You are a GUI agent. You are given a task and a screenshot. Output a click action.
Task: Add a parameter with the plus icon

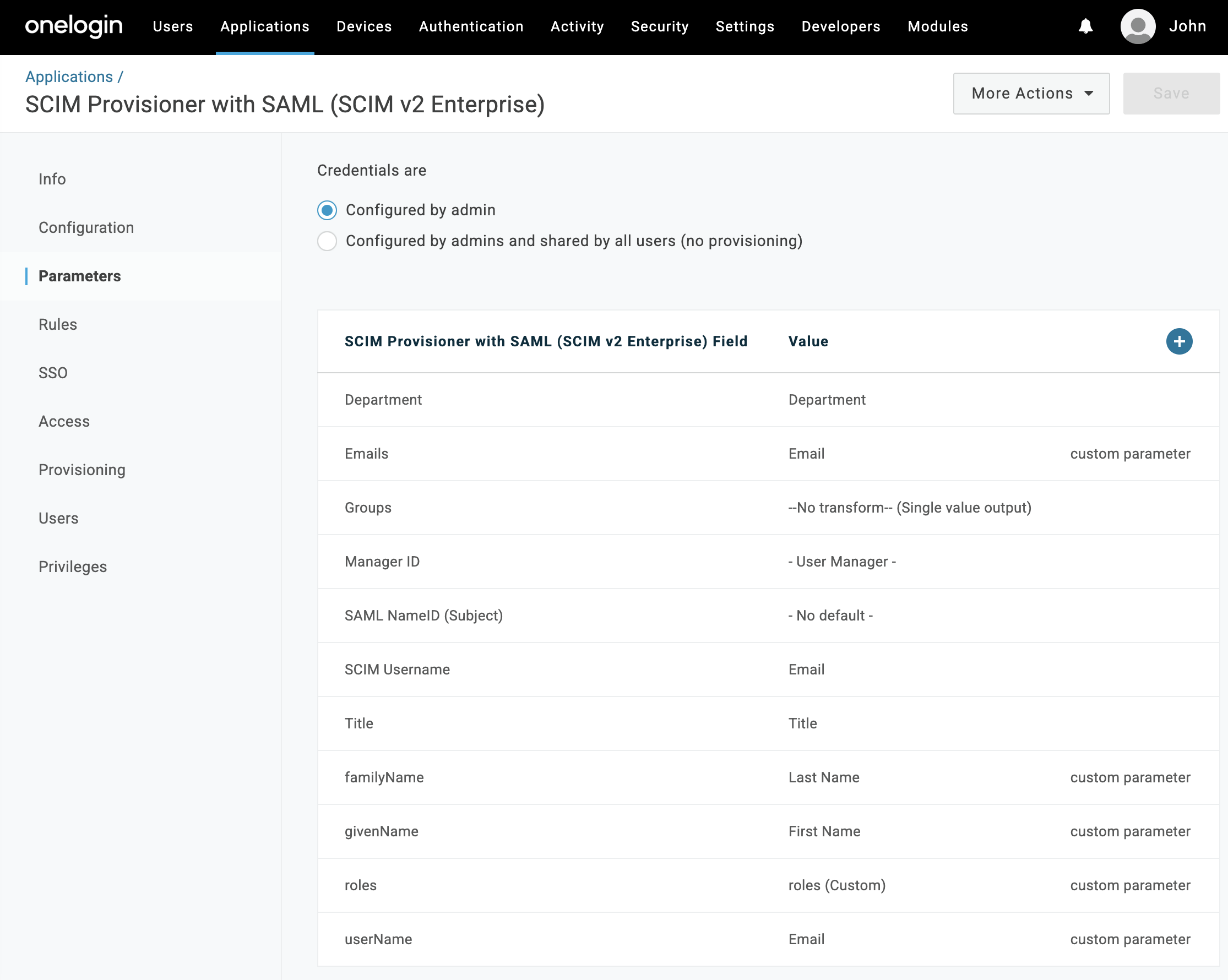[1178, 341]
